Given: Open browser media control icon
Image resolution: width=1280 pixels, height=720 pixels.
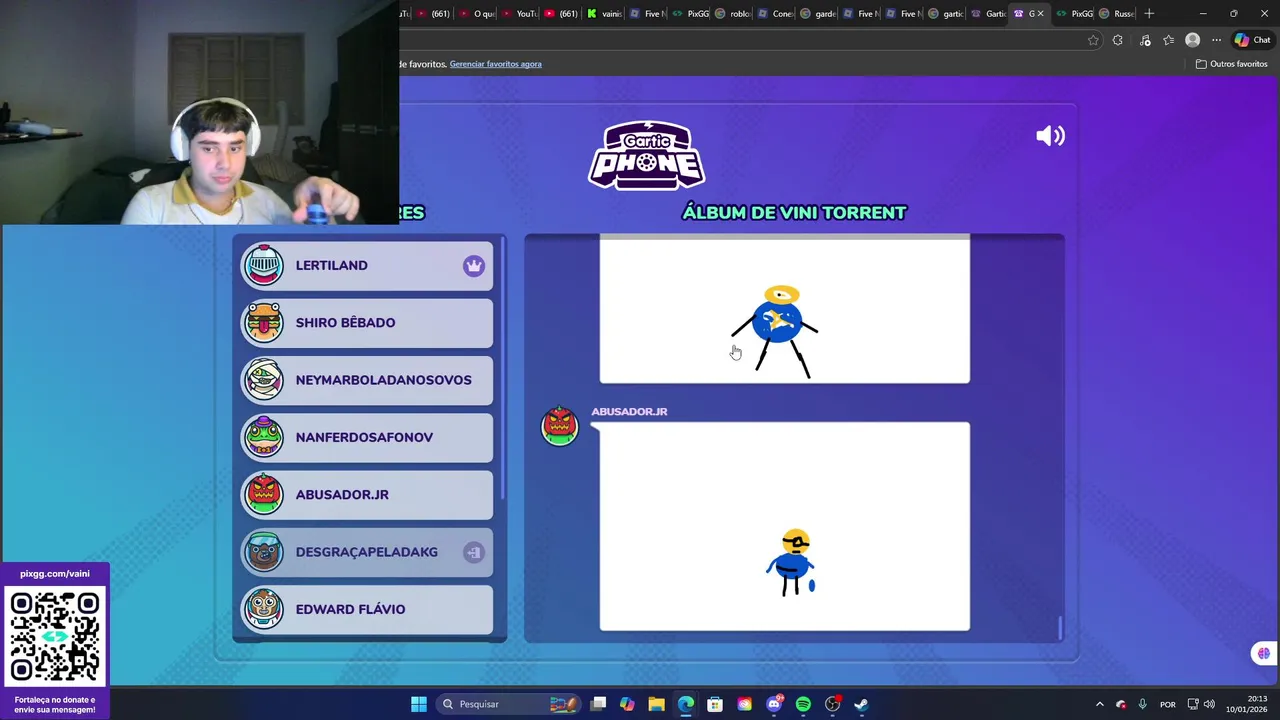Looking at the screenshot, I should pyautogui.click(x=1145, y=40).
